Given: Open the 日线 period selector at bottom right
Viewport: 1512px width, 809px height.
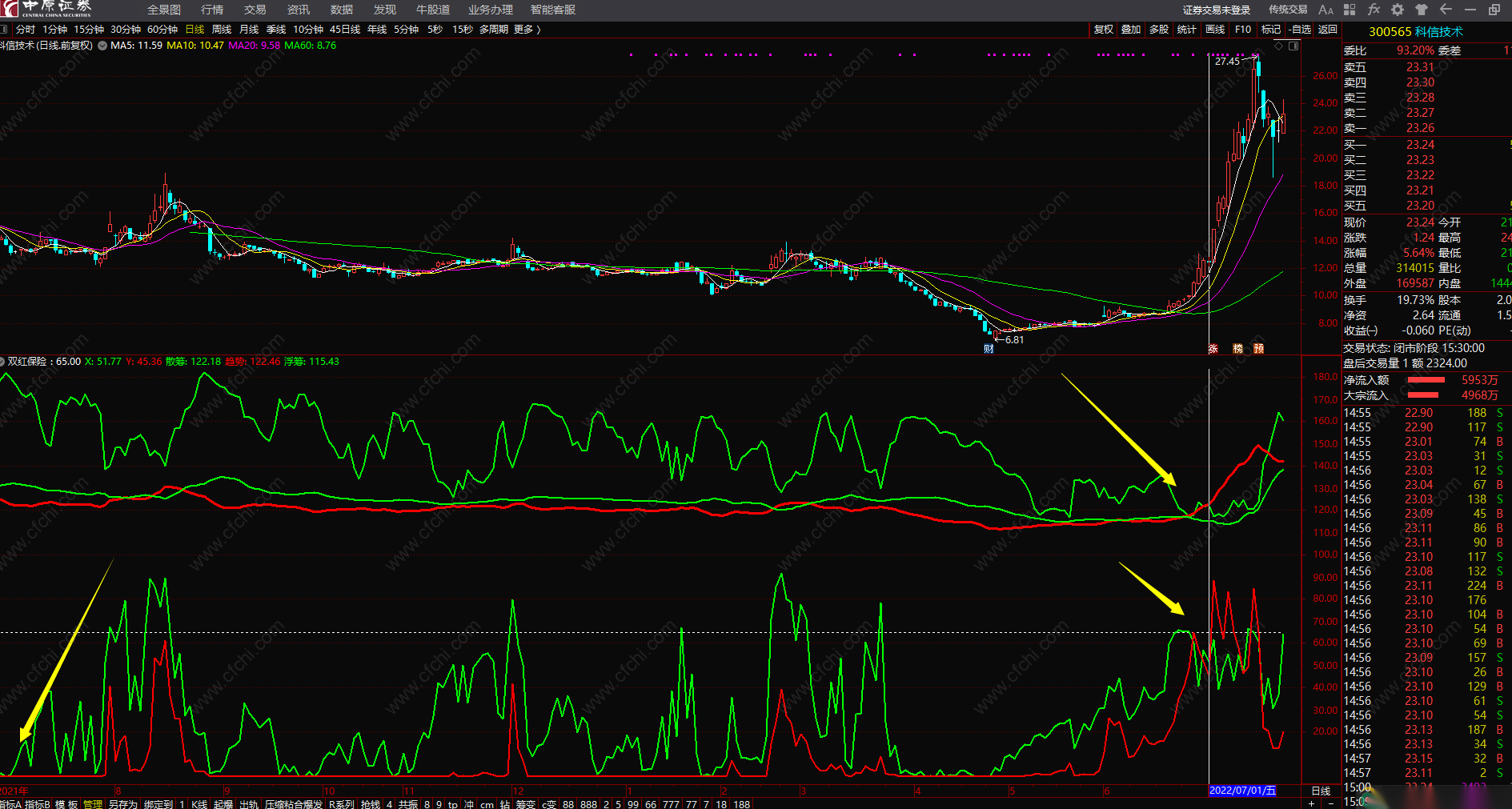Looking at the screenshot, I should 1321,791.
